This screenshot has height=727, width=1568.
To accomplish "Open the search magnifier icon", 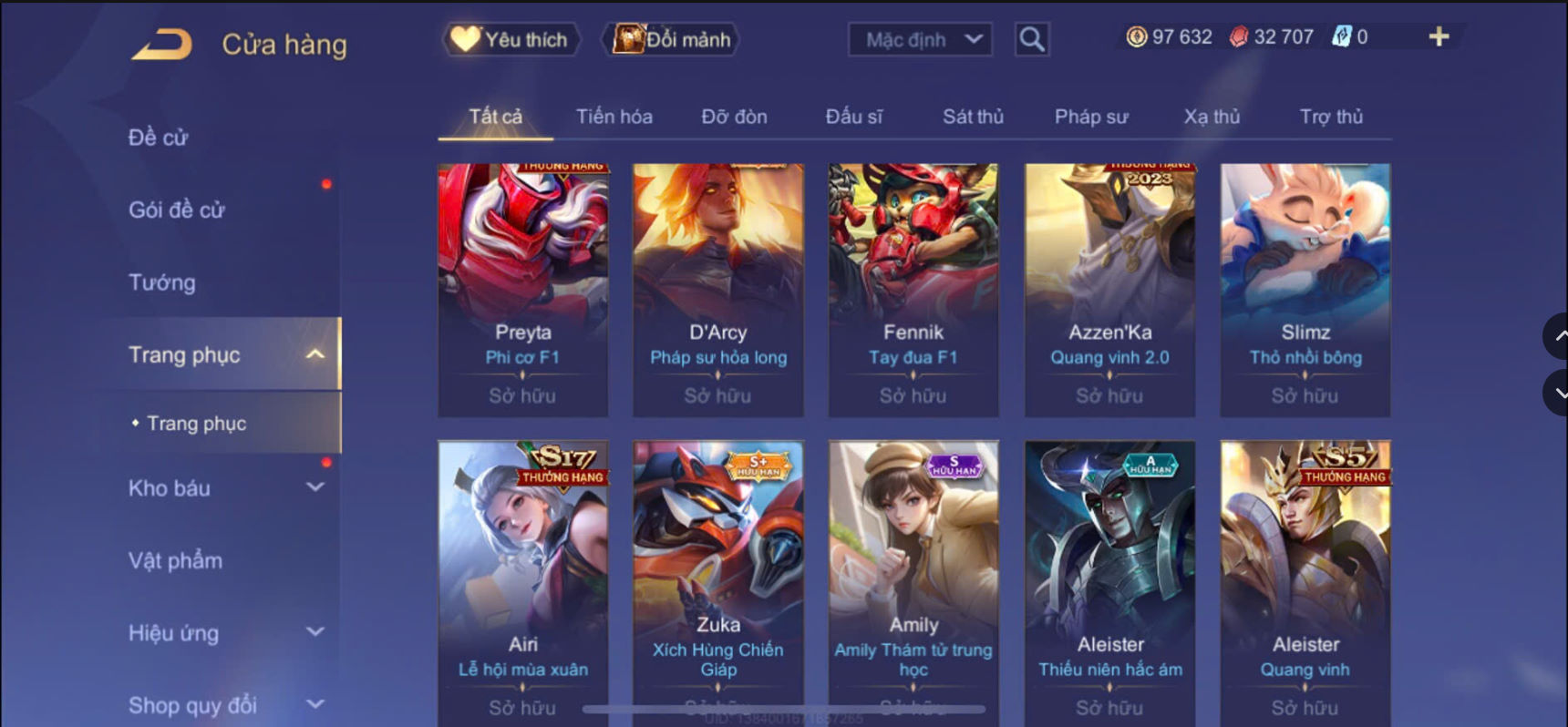I will tap(1032, 39).
